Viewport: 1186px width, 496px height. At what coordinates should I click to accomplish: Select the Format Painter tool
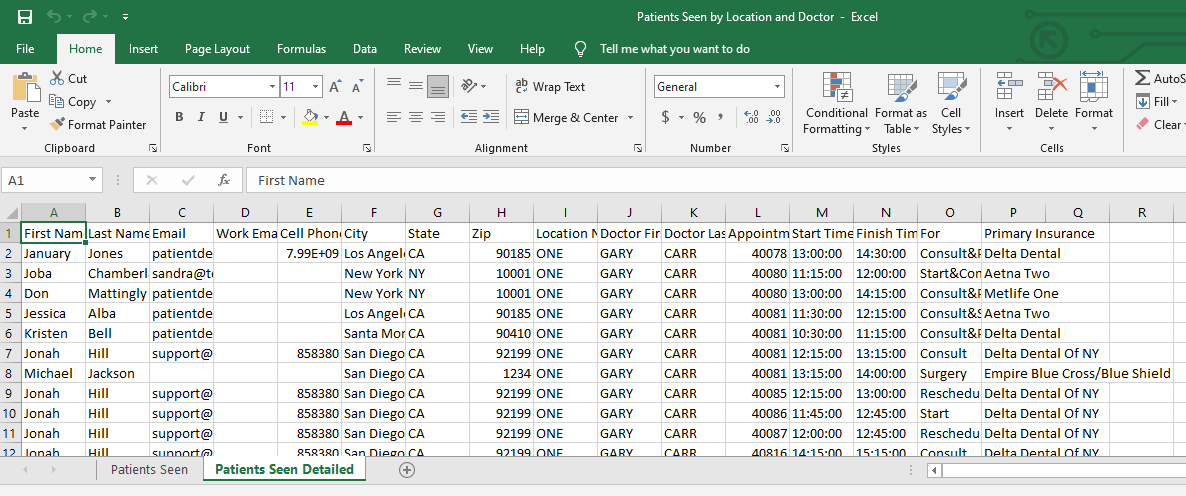(97, 125)
